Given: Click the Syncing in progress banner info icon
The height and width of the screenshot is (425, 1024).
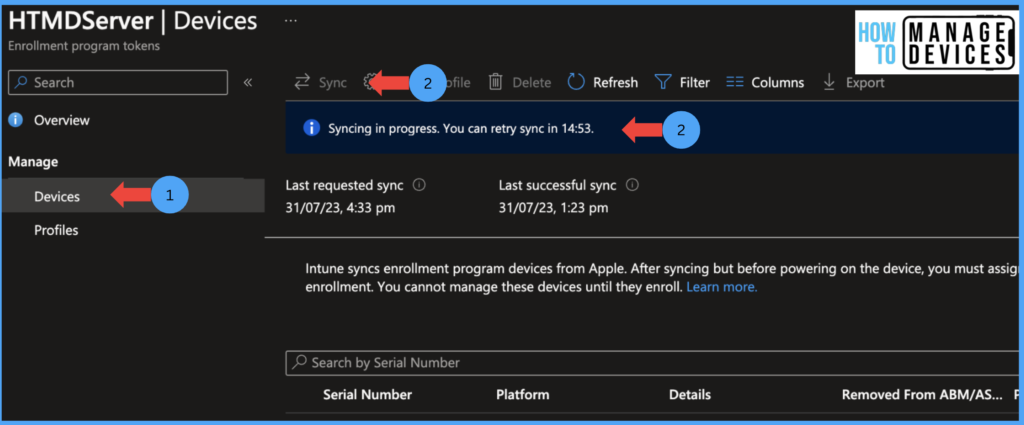Looking at the screenshot, I should pyautogui.click(x=311, y=128).
